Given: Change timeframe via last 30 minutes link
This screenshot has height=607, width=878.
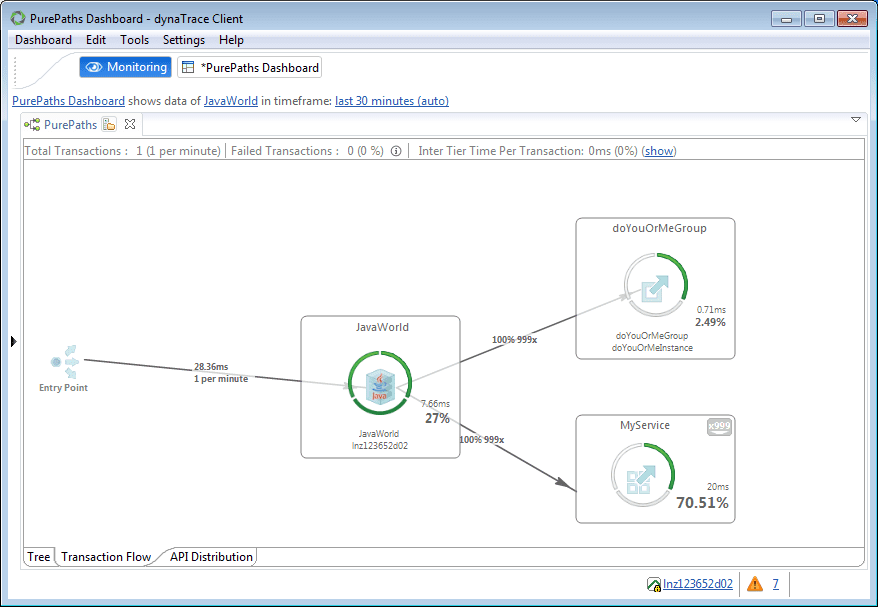Looking at the screenshot, I should [392, 101].
